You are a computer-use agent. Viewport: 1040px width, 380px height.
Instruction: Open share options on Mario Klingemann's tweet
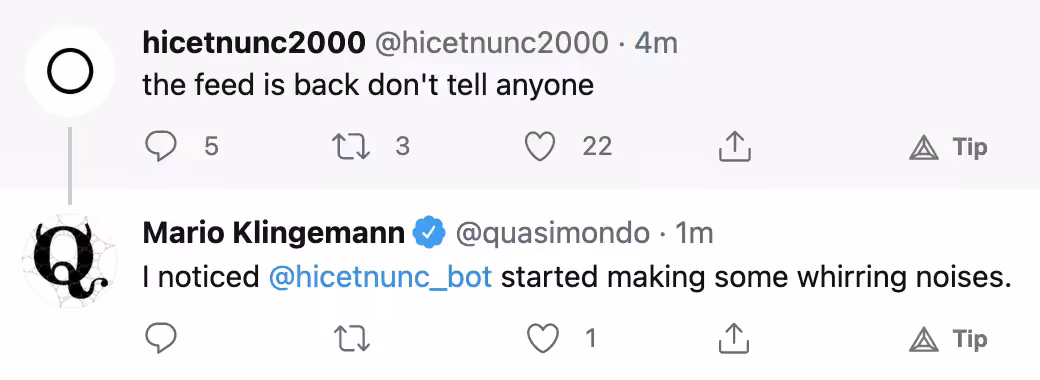pos(735,339)
